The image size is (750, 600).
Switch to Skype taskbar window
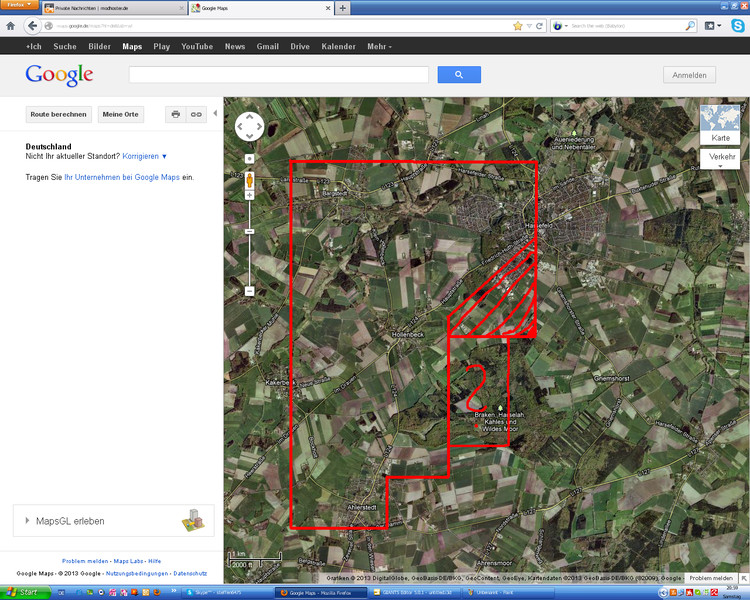pos(226,592)
